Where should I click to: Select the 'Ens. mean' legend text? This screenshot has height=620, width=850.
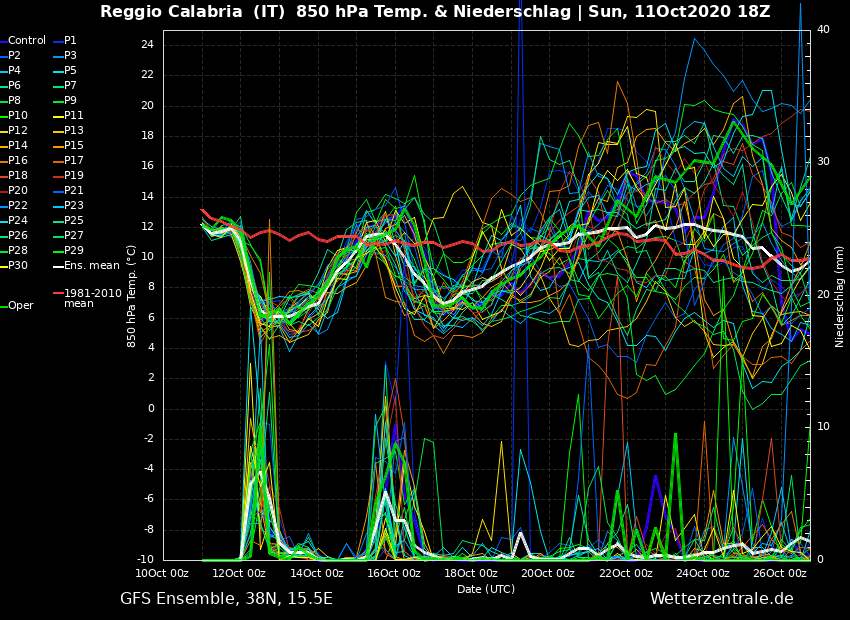click(92, 266)
